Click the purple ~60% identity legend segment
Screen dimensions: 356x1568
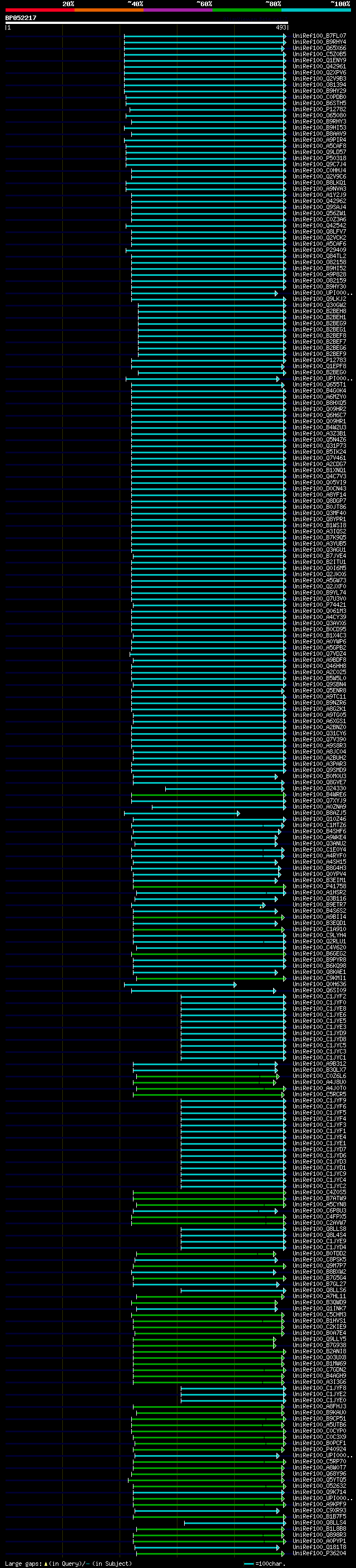pos(179,10)
